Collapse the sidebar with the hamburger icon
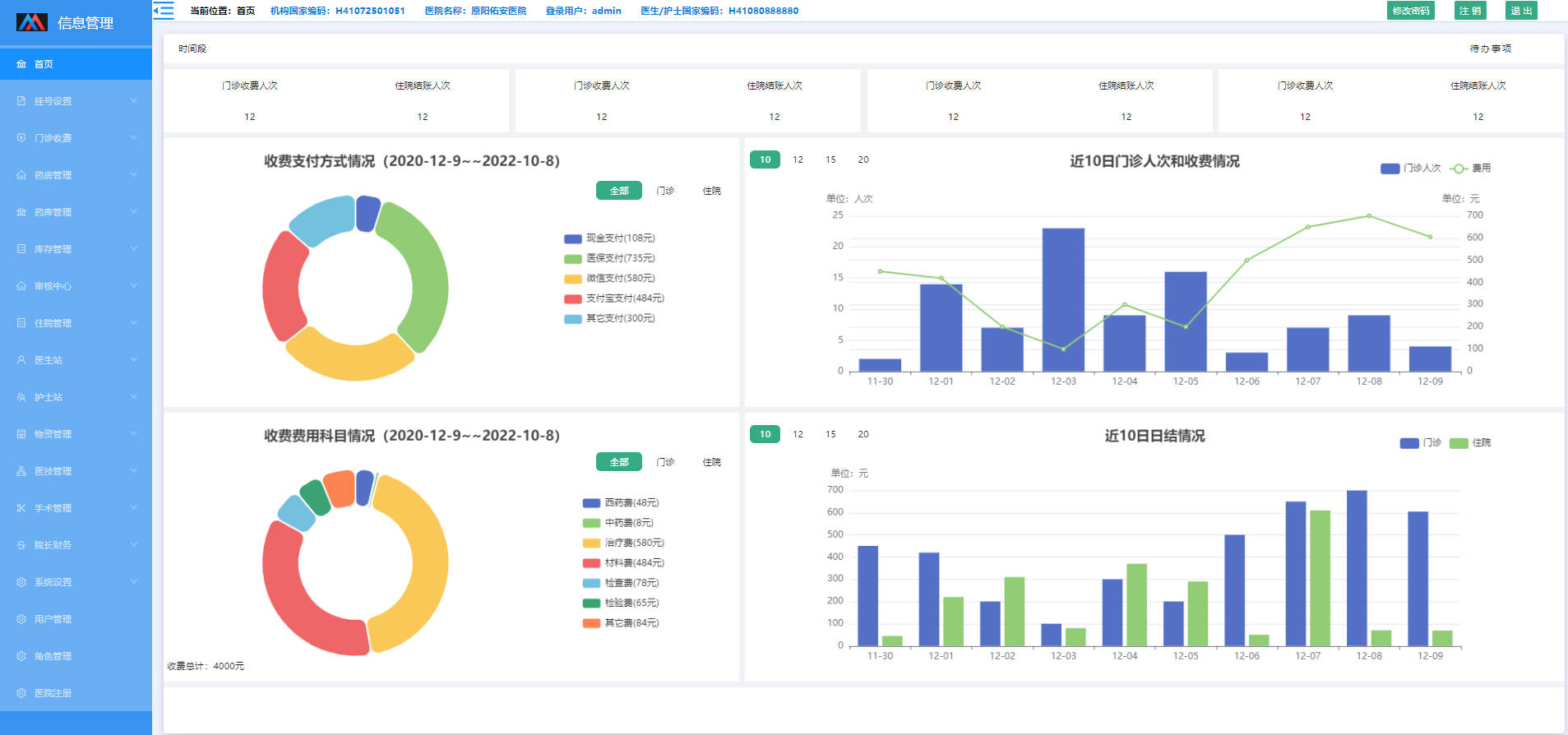Image resolution: width=1568 pixels, height=735 pixels. (163, 11)
